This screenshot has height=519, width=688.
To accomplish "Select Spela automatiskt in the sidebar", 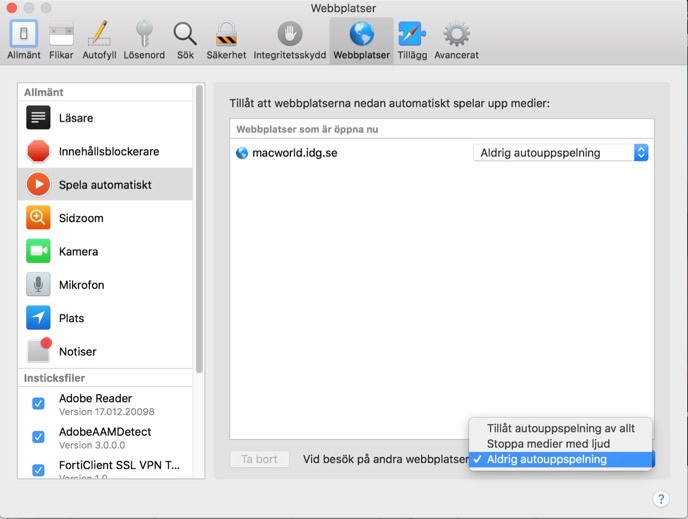I will coord(105,184).
